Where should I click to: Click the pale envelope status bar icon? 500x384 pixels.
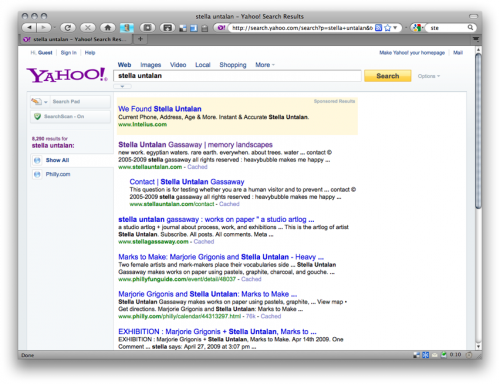[x=435, y=355]
